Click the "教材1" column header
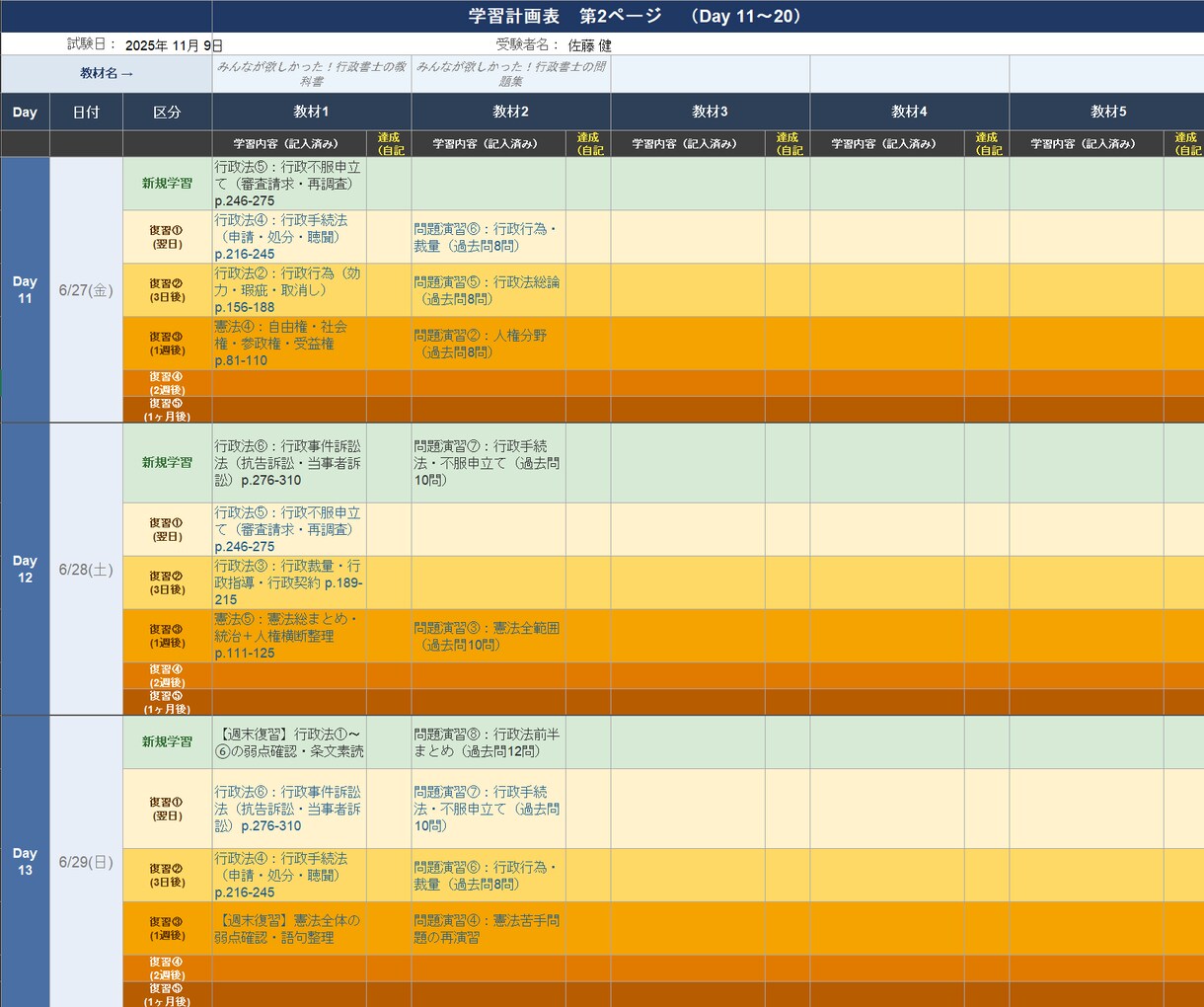The image size is (1204, 1007). (x=312, y=112)
